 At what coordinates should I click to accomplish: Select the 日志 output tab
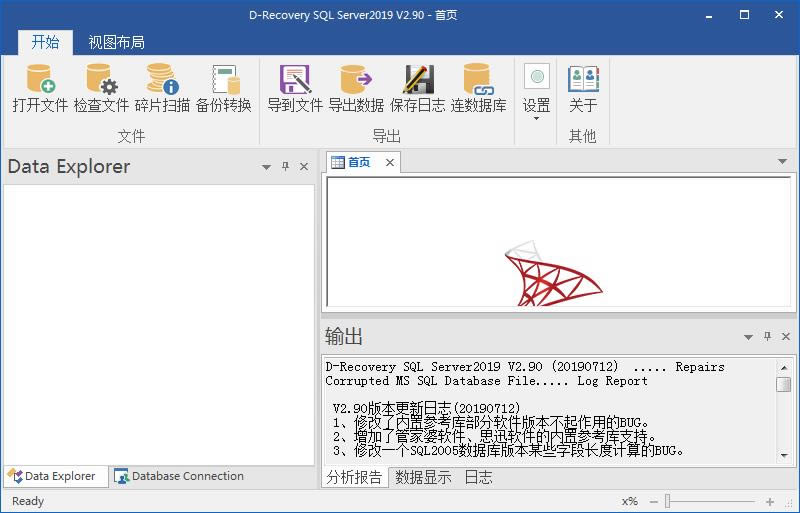(479, 477)
